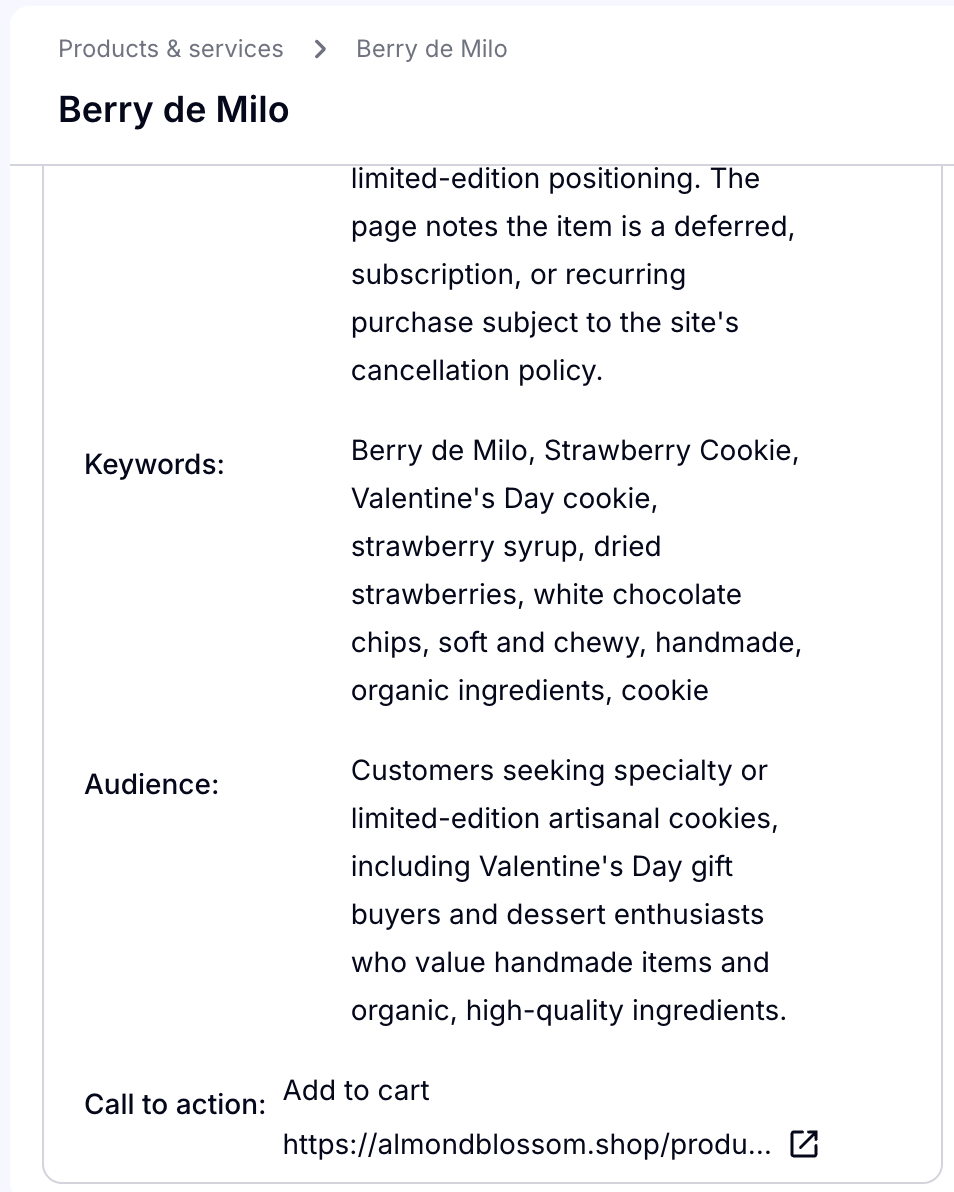
Task: Open the external link icon beside the URL
Action: (803, 1143)
